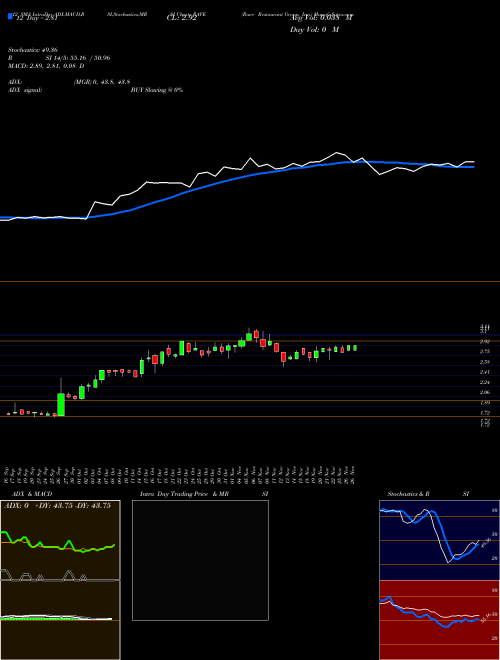The image size is (500, 660).
Task: Click the 'ADX signal:' label
Action: tap(25, 90)
